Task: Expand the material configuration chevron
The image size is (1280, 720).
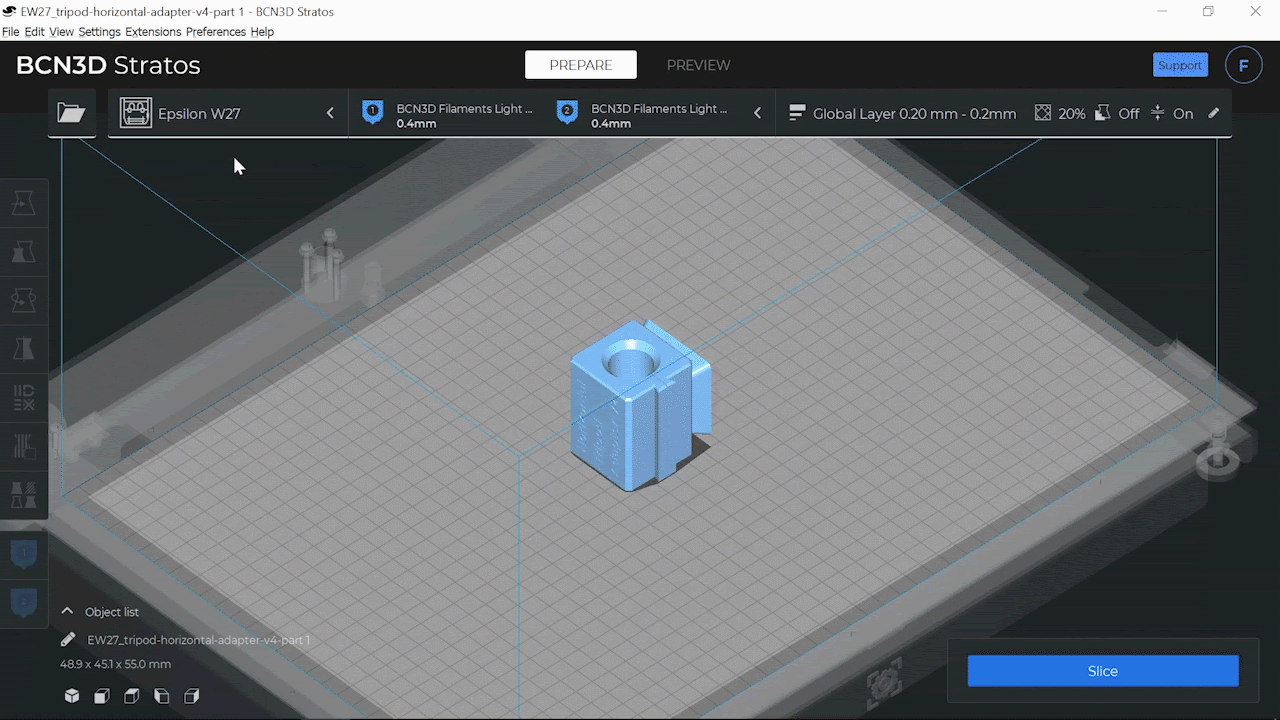Action: tap(757, 113)
